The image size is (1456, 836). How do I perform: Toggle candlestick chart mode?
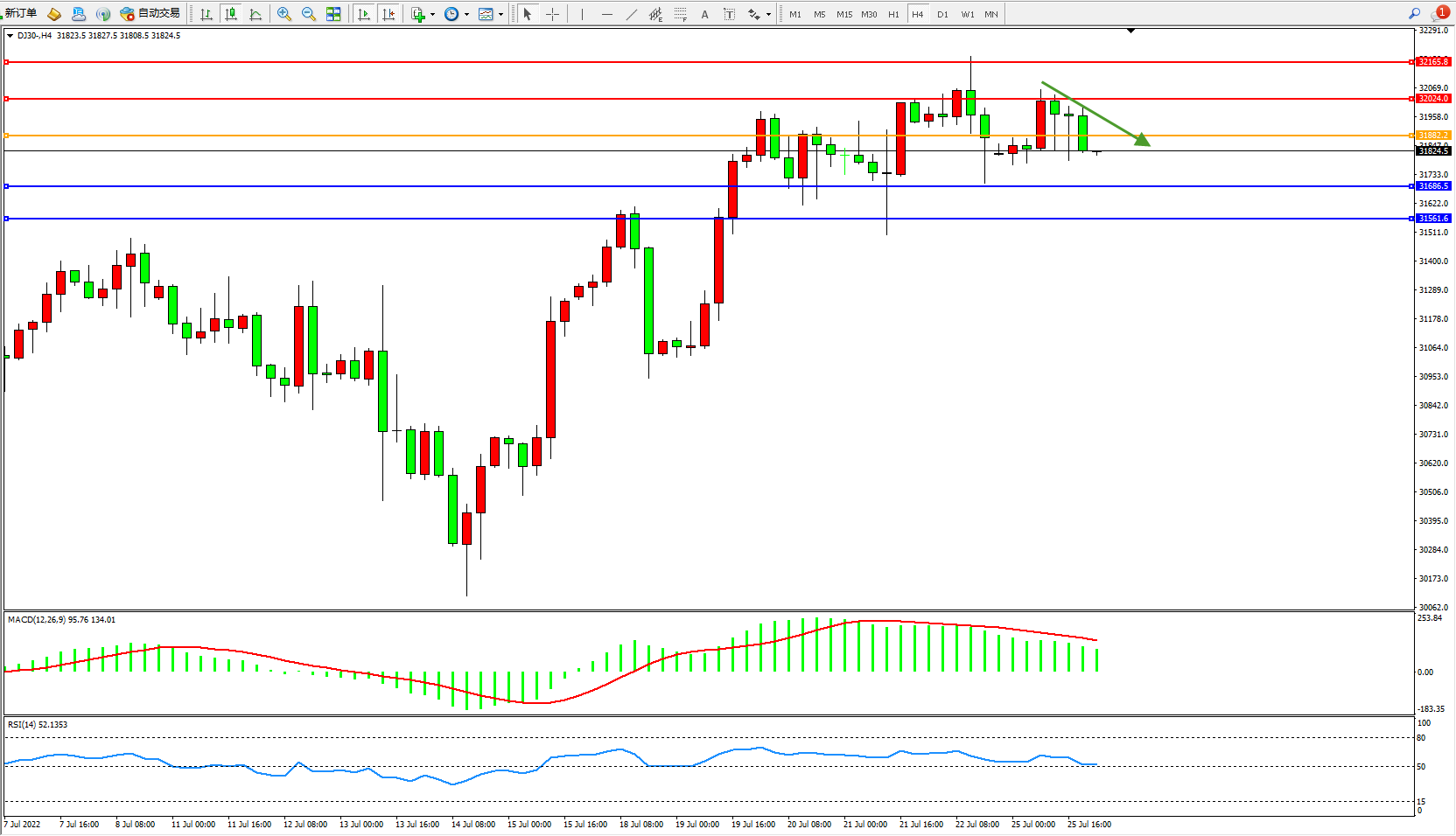[231, 14]
